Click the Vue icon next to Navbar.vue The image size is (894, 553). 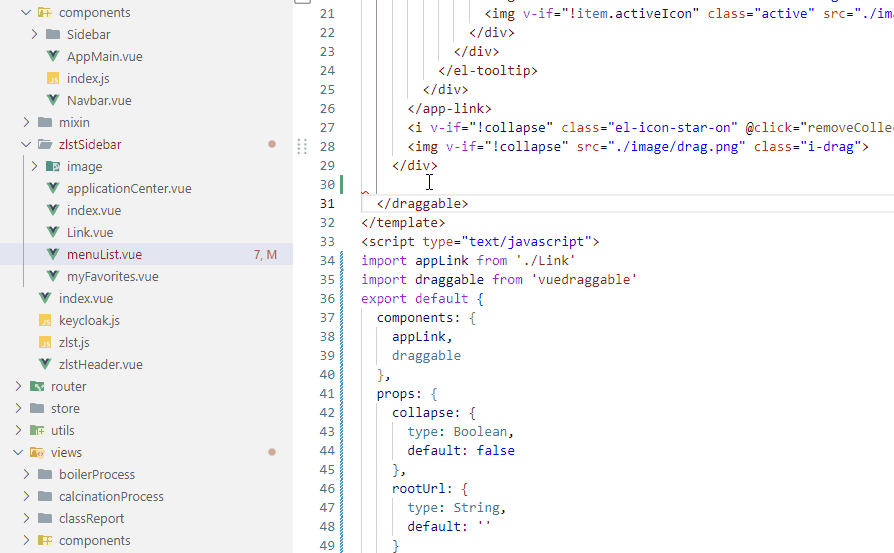pos(52,101)
